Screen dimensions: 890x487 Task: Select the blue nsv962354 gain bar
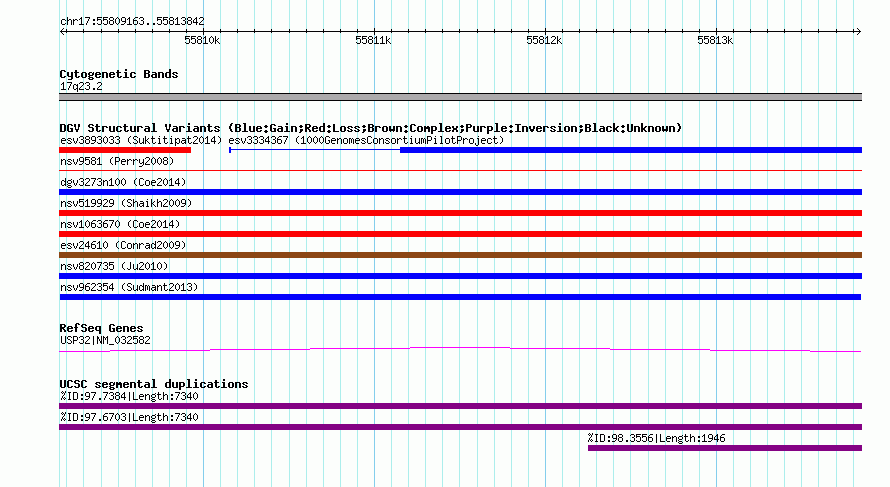[x=460, y=297]
